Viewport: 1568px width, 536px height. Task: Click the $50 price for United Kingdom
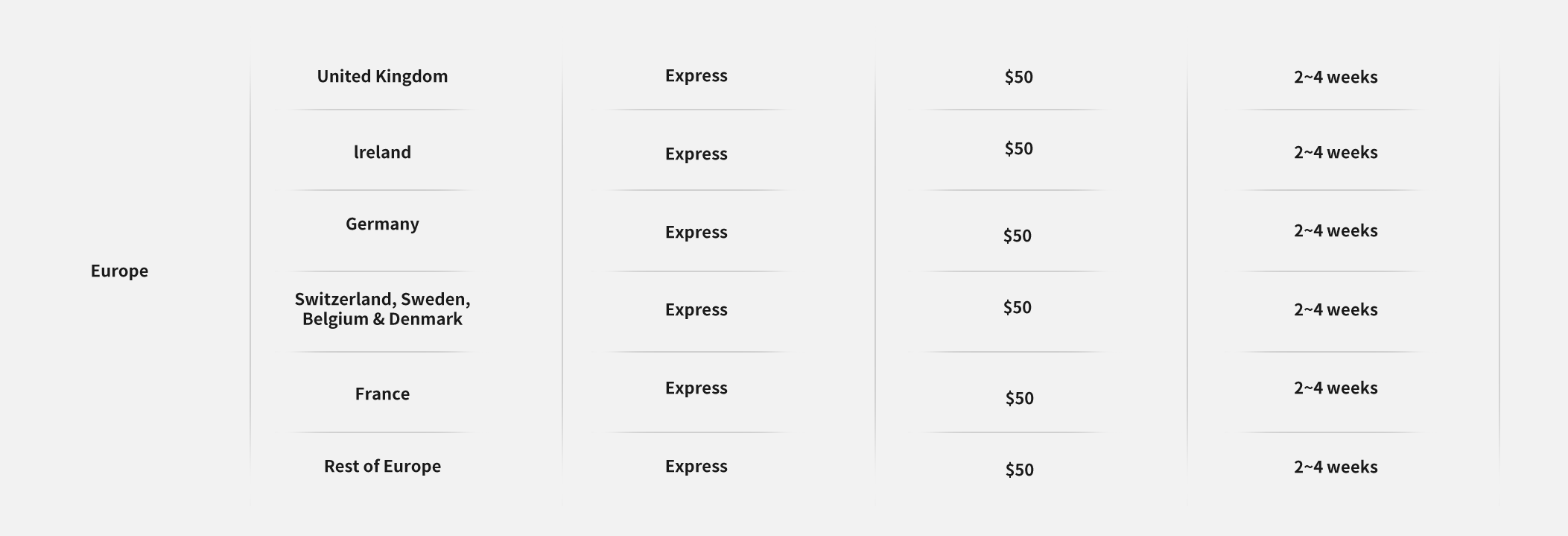click(x=1018, y=77)
